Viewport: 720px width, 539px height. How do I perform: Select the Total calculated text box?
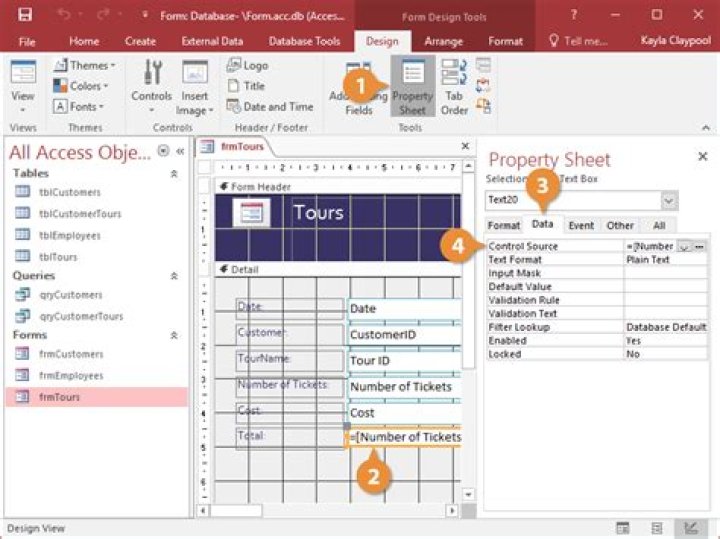click(x=404, y=437)
